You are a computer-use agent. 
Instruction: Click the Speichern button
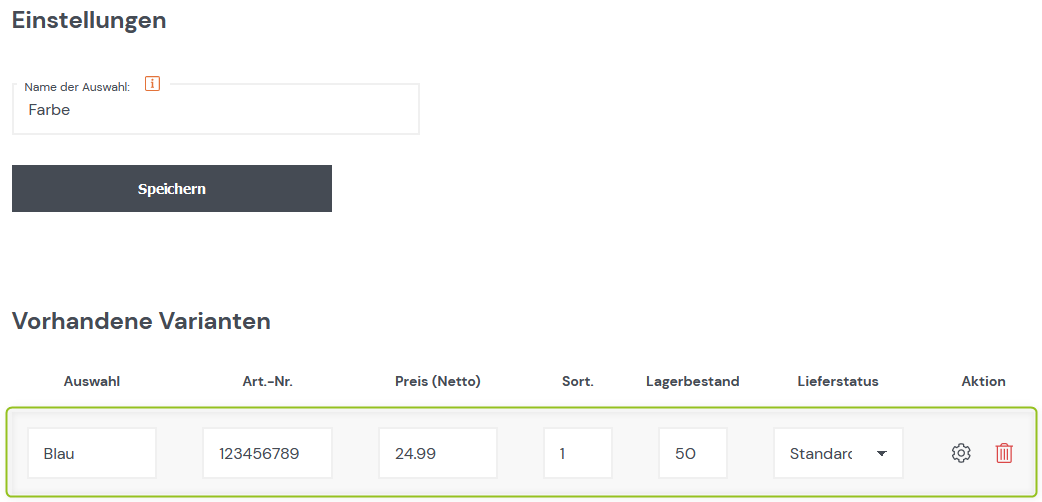[x=171, y=189]
